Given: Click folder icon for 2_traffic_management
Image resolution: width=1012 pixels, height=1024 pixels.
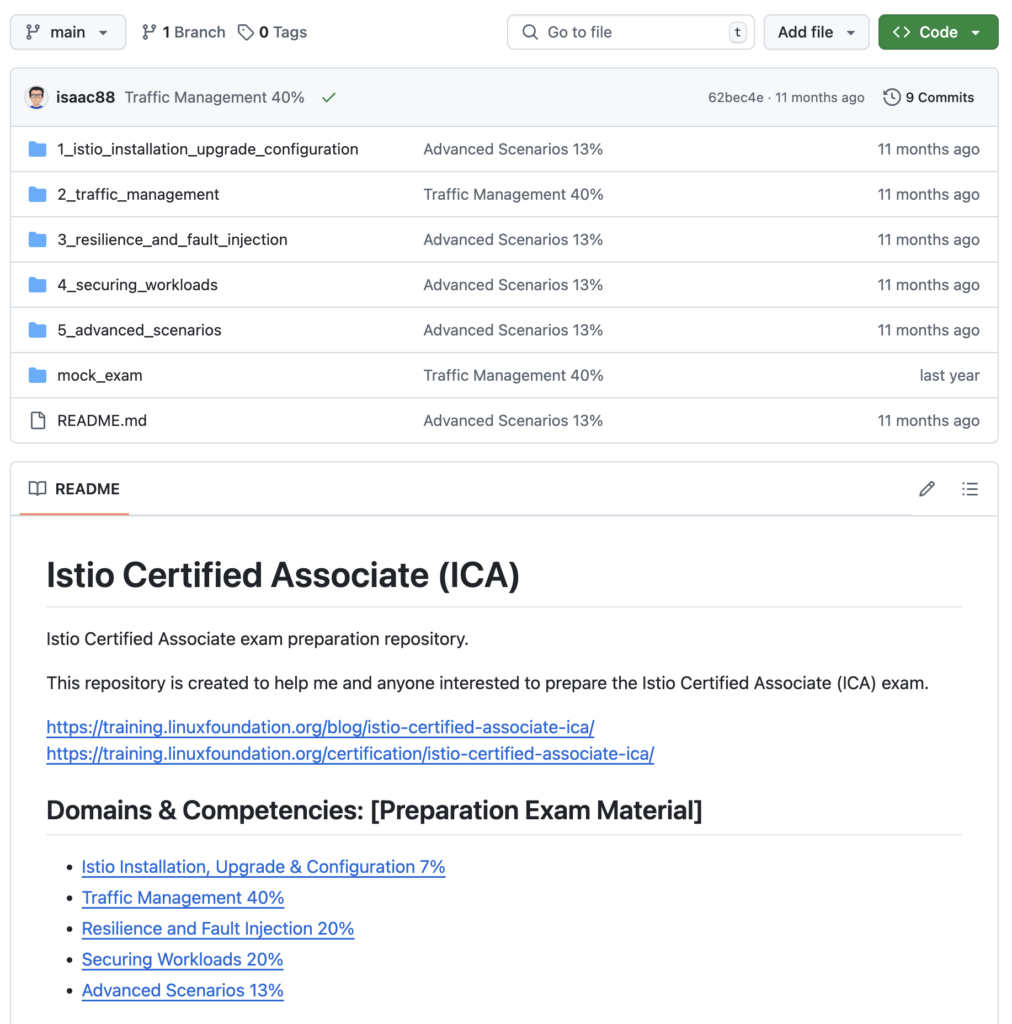Looking at the screenshot, I should pos(38,195).
